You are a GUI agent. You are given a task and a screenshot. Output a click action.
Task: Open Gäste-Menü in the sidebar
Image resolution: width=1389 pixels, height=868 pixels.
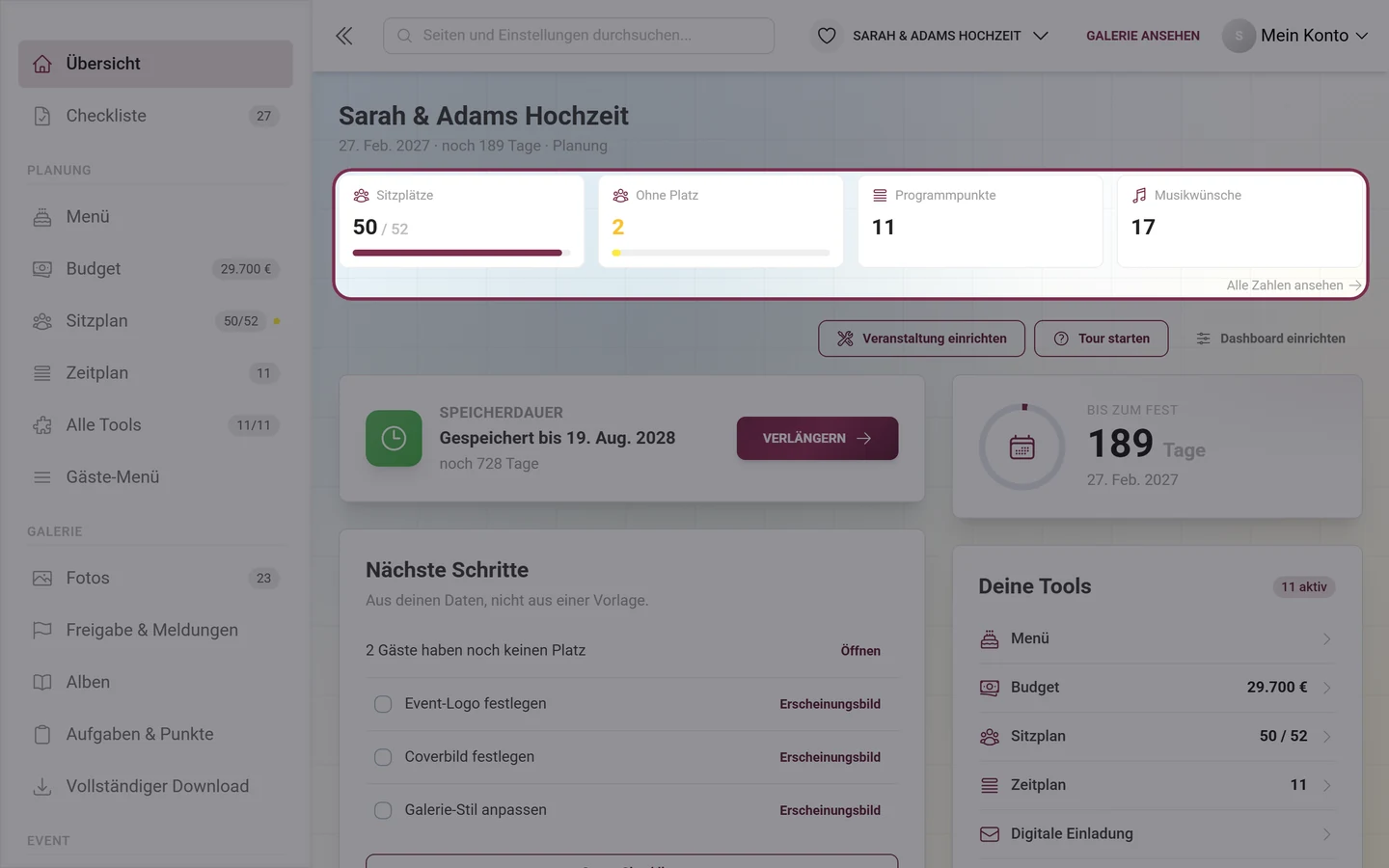[x=155, y=477]
